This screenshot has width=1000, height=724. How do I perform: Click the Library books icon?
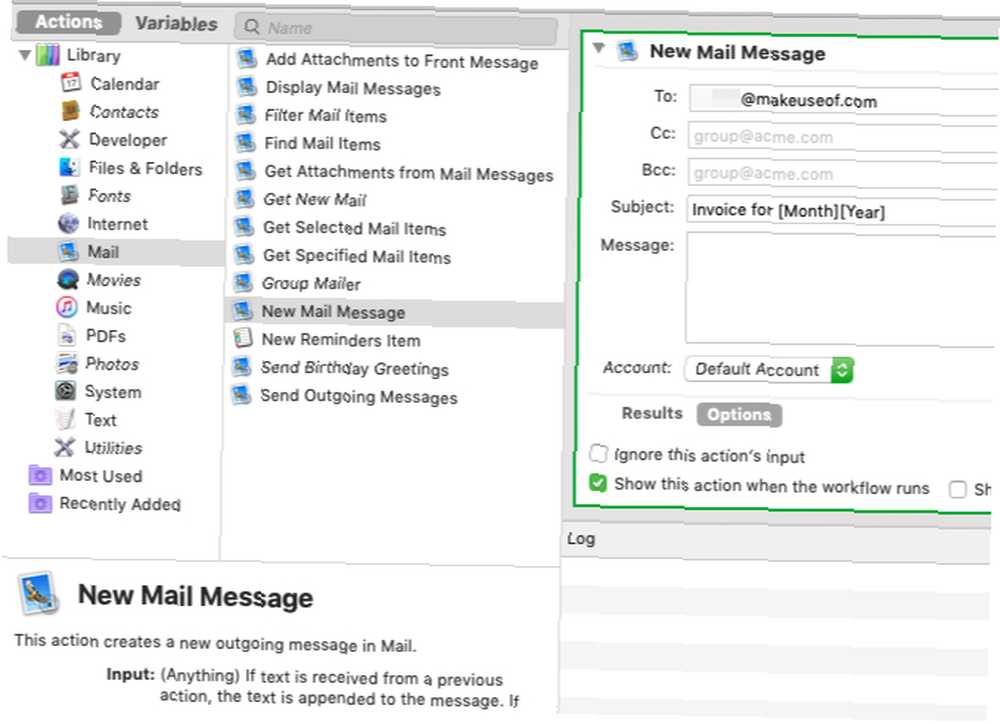(x=48, y=55)
